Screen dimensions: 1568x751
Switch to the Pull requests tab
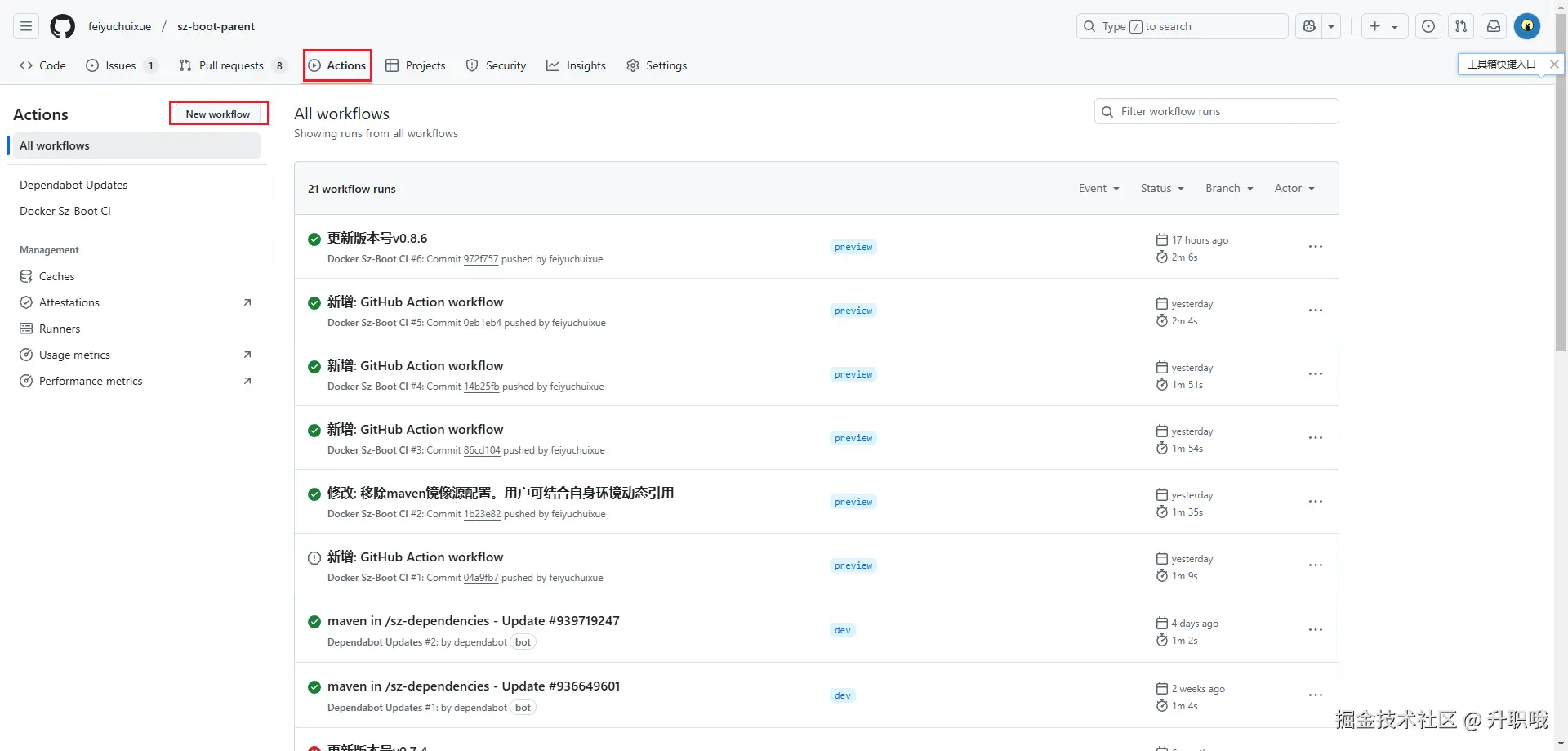pyautogui.click(x=232, y=65)
